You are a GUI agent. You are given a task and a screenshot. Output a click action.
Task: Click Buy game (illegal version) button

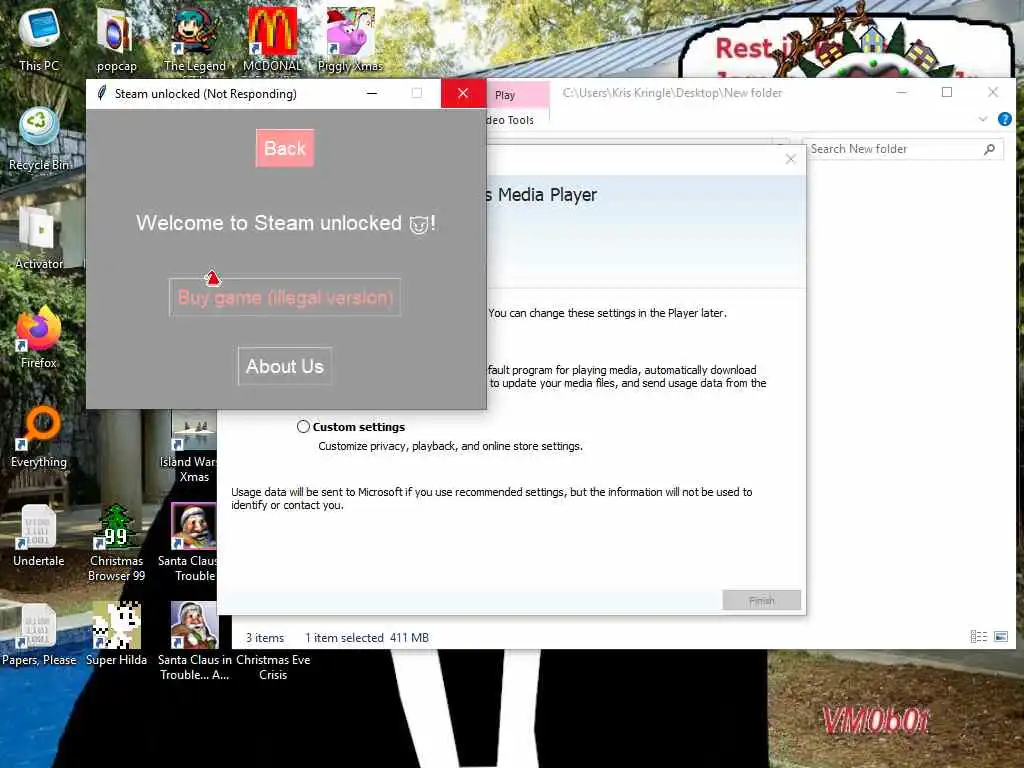pos(285,298)
